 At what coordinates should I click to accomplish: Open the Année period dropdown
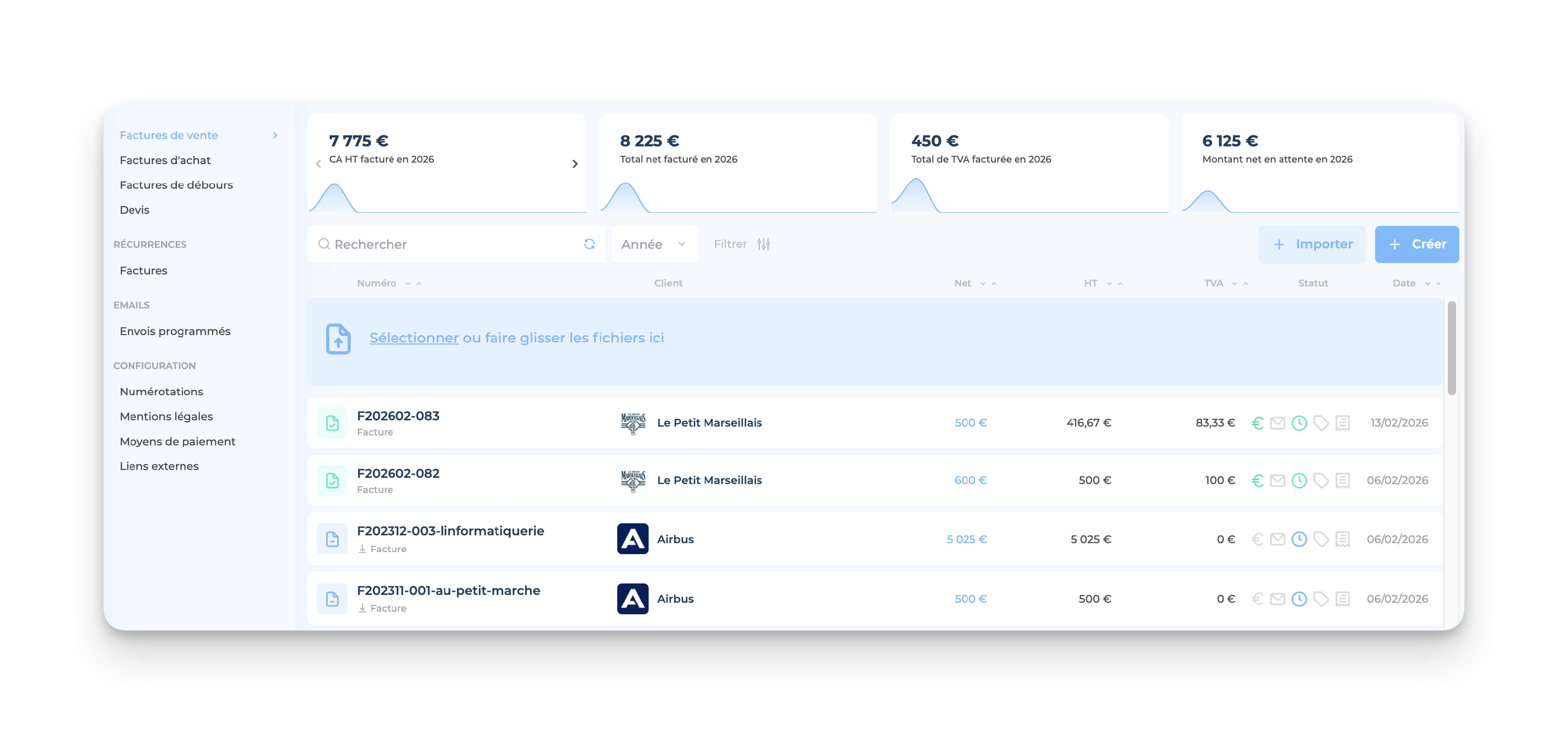coord(654,244)
